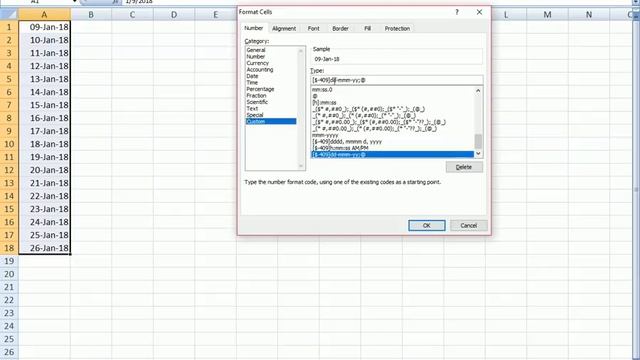Click the select-all corner of the sheet
Viewport: 640px width, 360px height.
pos(9,15)
